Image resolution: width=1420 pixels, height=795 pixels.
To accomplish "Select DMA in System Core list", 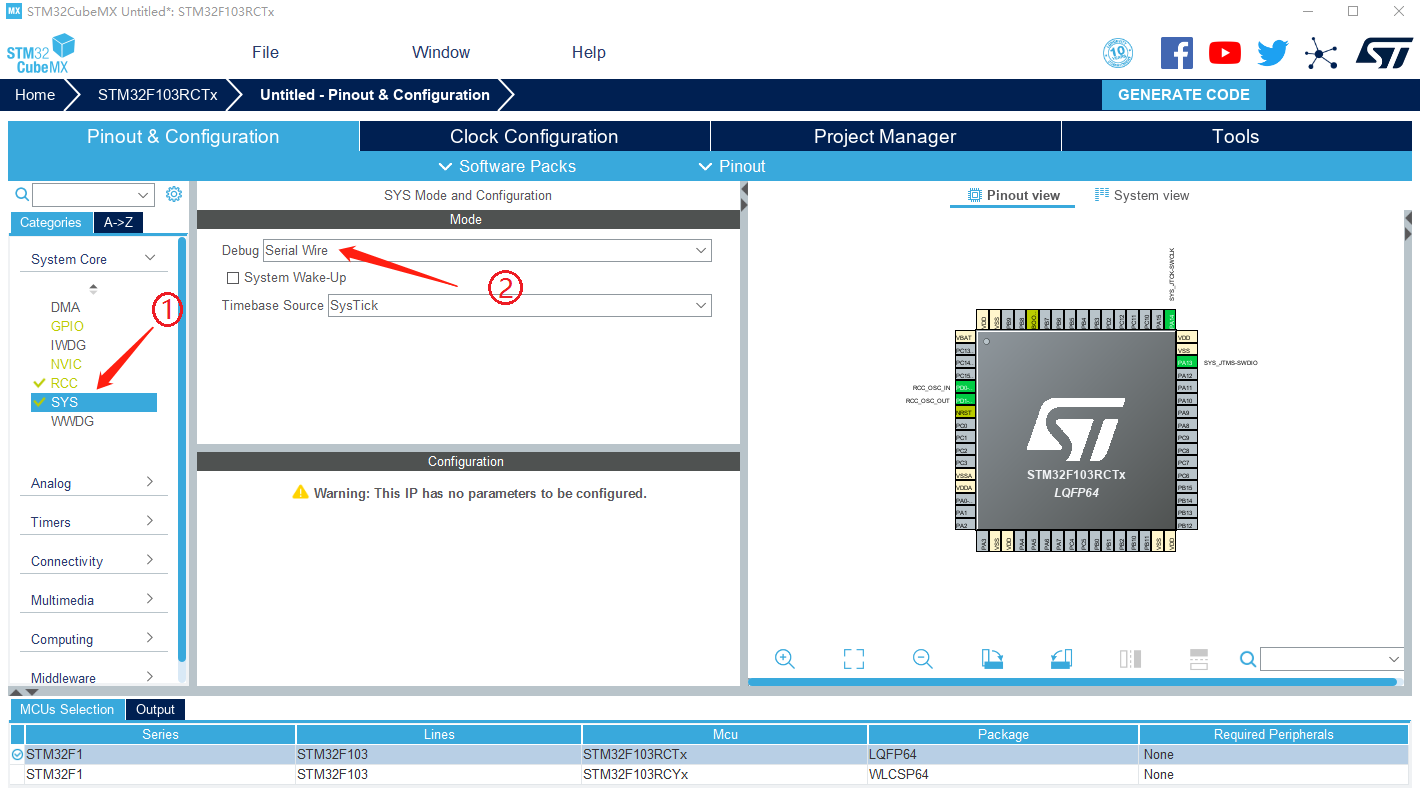I will click(x=66, y=307).
